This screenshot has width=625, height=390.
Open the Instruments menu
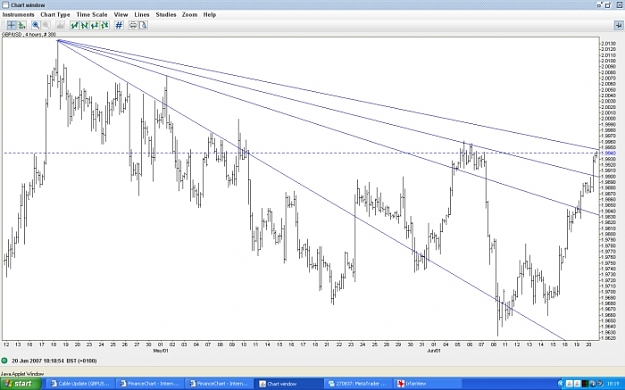tap(18, 15)
